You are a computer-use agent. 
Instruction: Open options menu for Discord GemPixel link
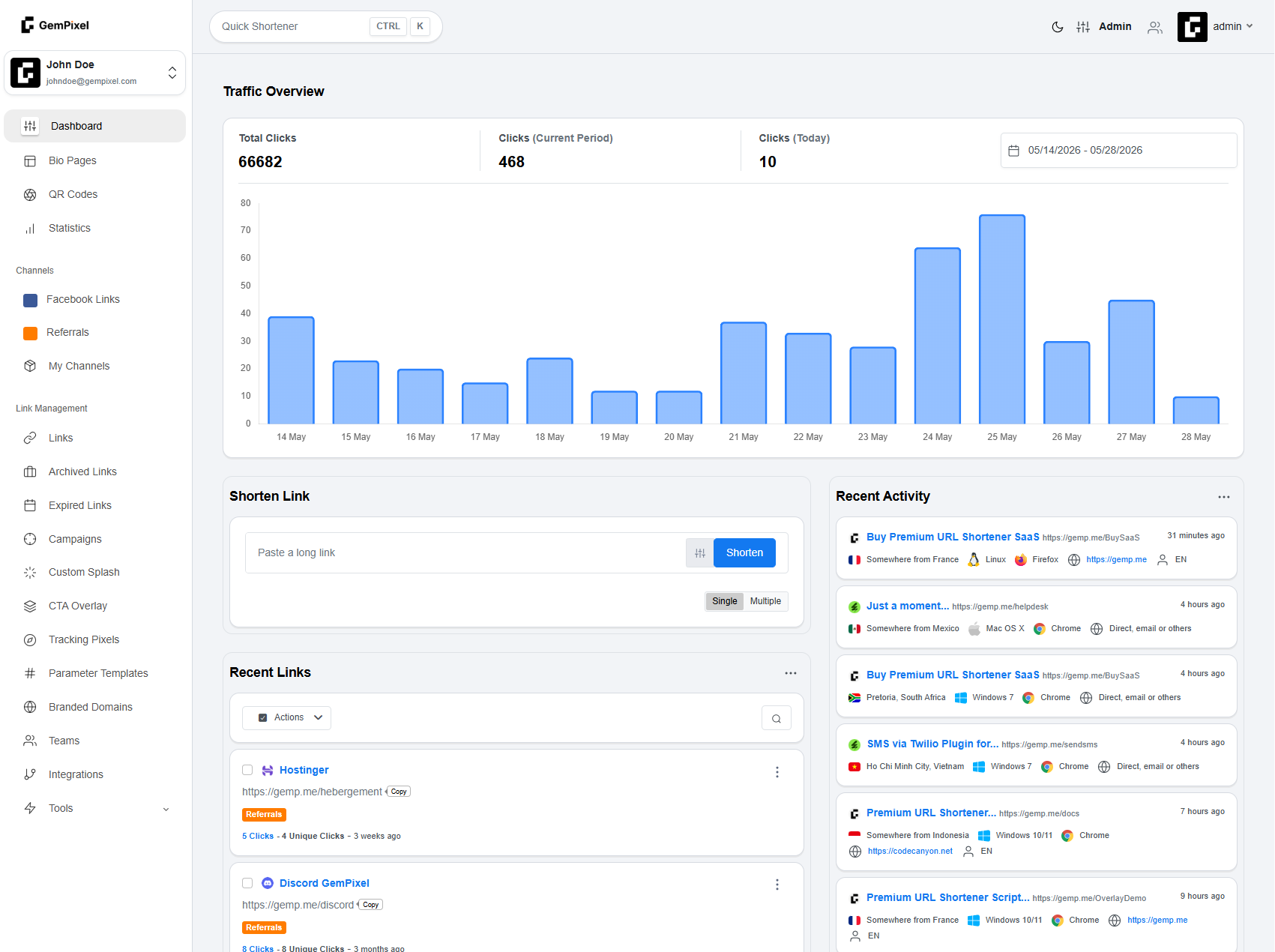777,885
